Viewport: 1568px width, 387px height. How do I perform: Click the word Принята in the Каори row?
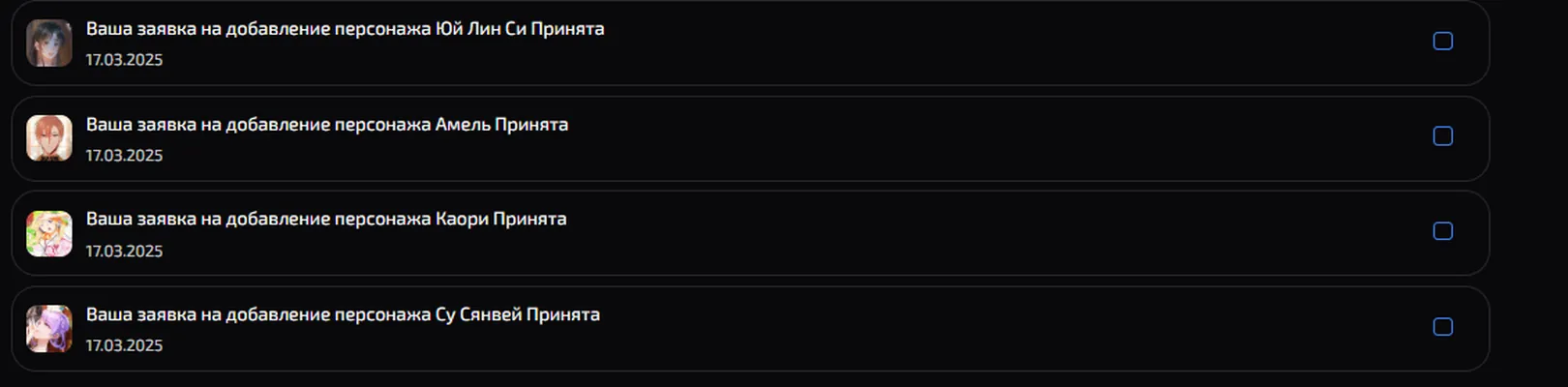click(x=530, y=220)
